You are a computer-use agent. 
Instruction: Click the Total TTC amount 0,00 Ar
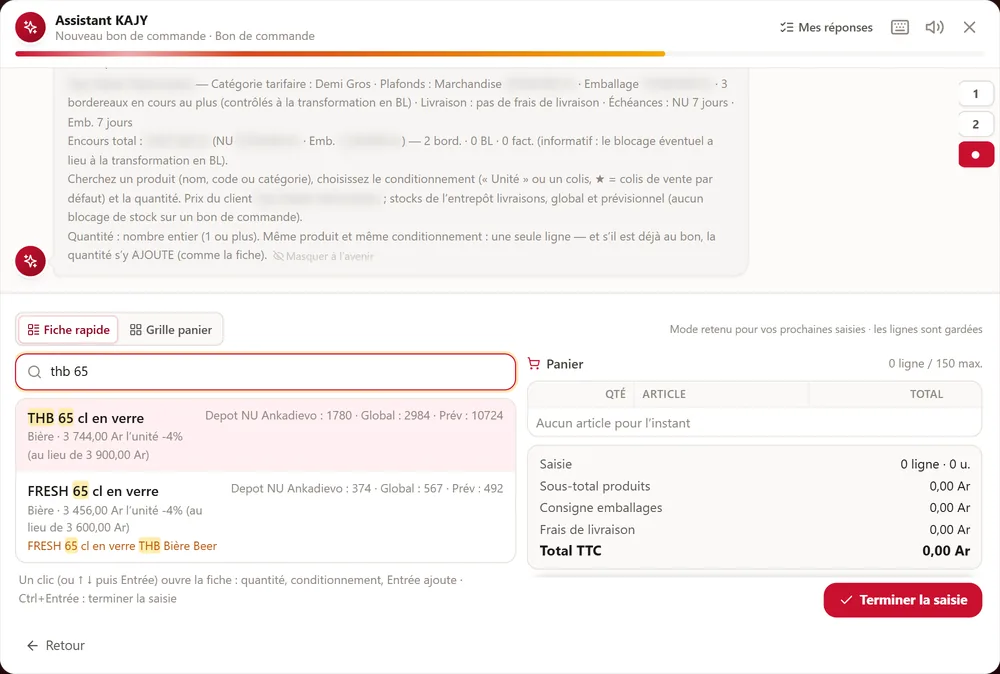point(946,551)
